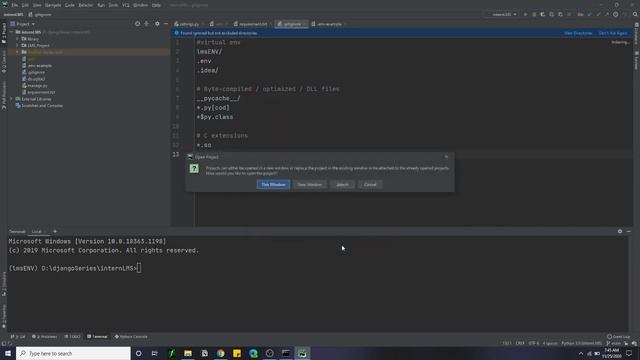
Task: Open PyCharm icon in the taskbar
Action: point(302,353)
